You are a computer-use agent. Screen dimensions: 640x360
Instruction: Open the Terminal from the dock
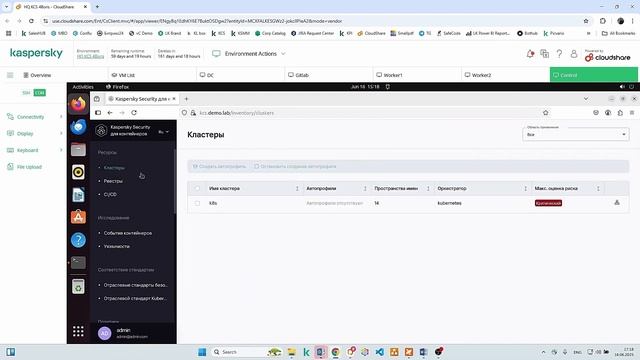pos(78,262)
